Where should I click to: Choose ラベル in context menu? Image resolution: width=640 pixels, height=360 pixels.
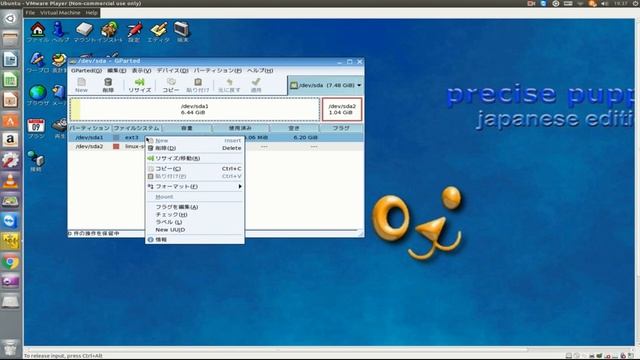pyautogui.click(x=195, y=222)
